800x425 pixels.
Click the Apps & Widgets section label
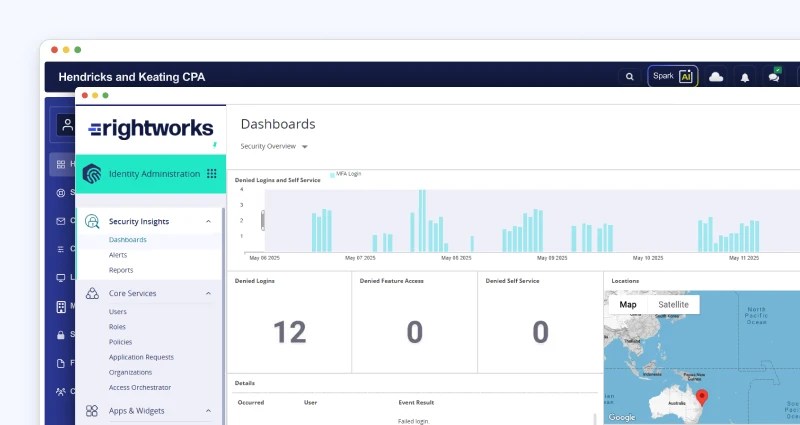[136, 411]
